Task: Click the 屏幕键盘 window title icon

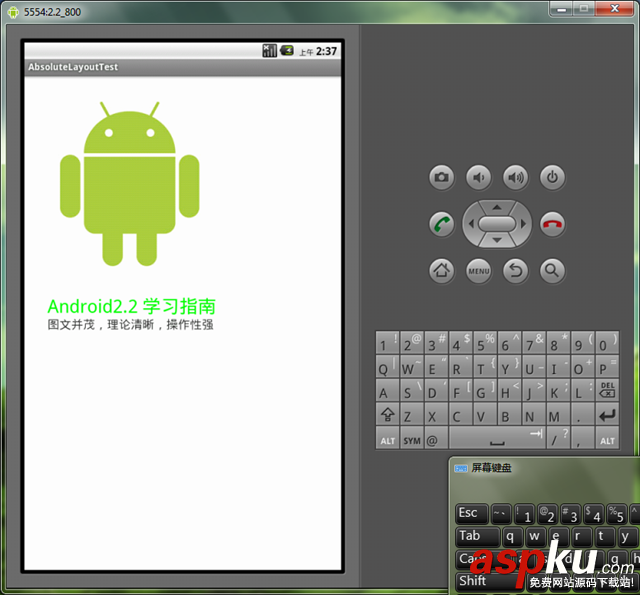Action: [461, 468]
